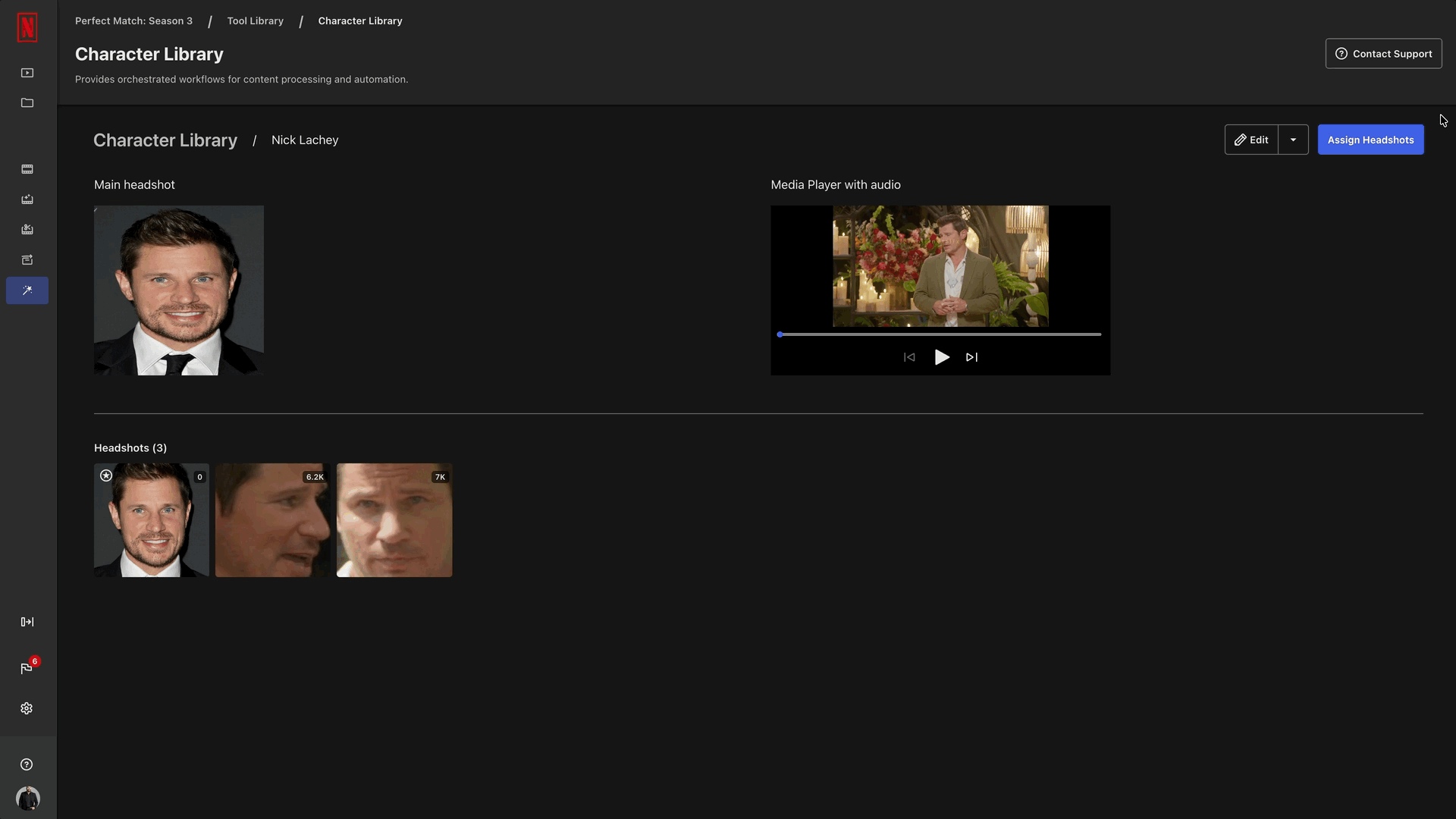Select the magic wand tool library icon
Screen dimensions: 1456x819
(27, 290)
